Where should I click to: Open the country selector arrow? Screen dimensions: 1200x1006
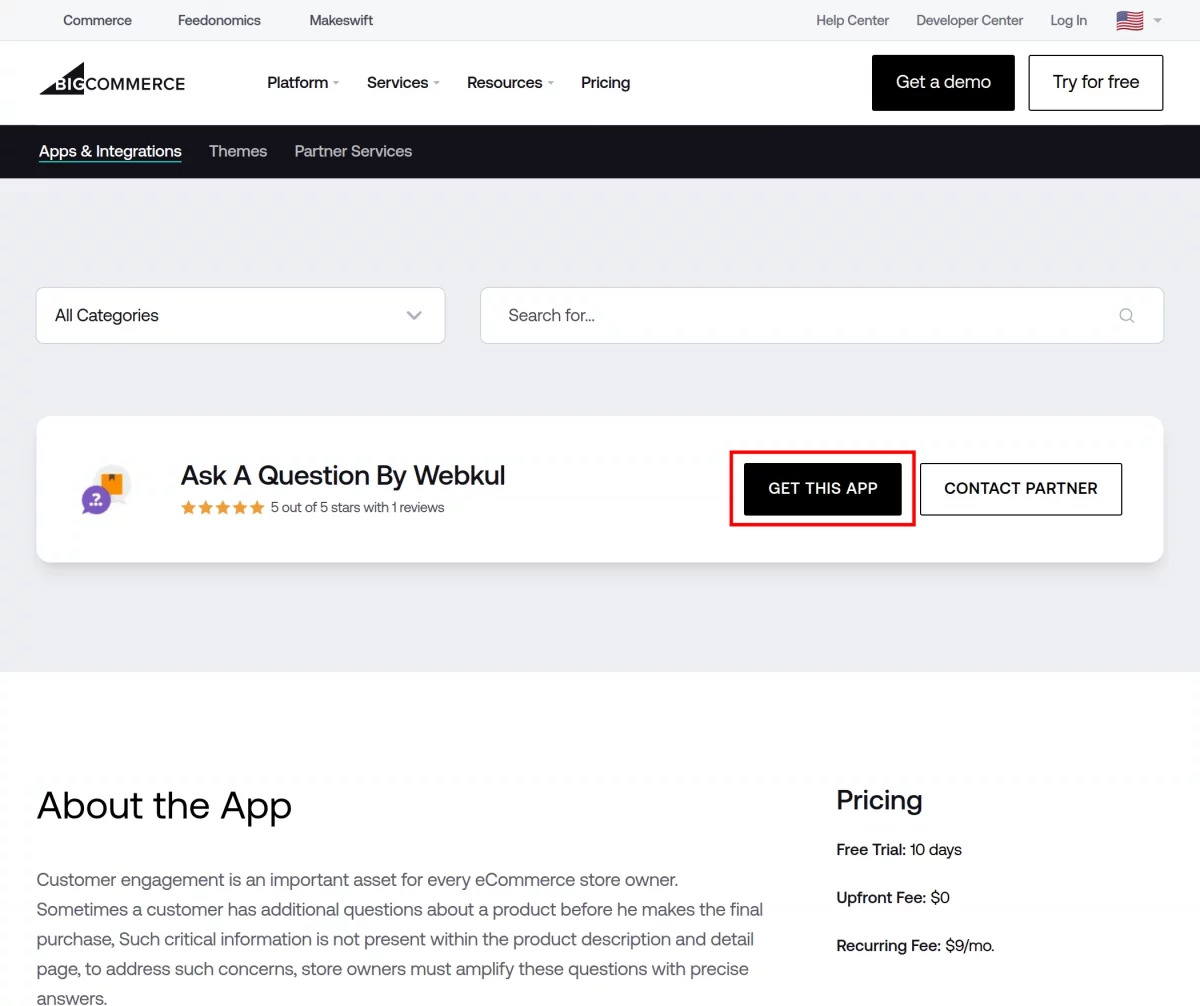pos(1157,20)
